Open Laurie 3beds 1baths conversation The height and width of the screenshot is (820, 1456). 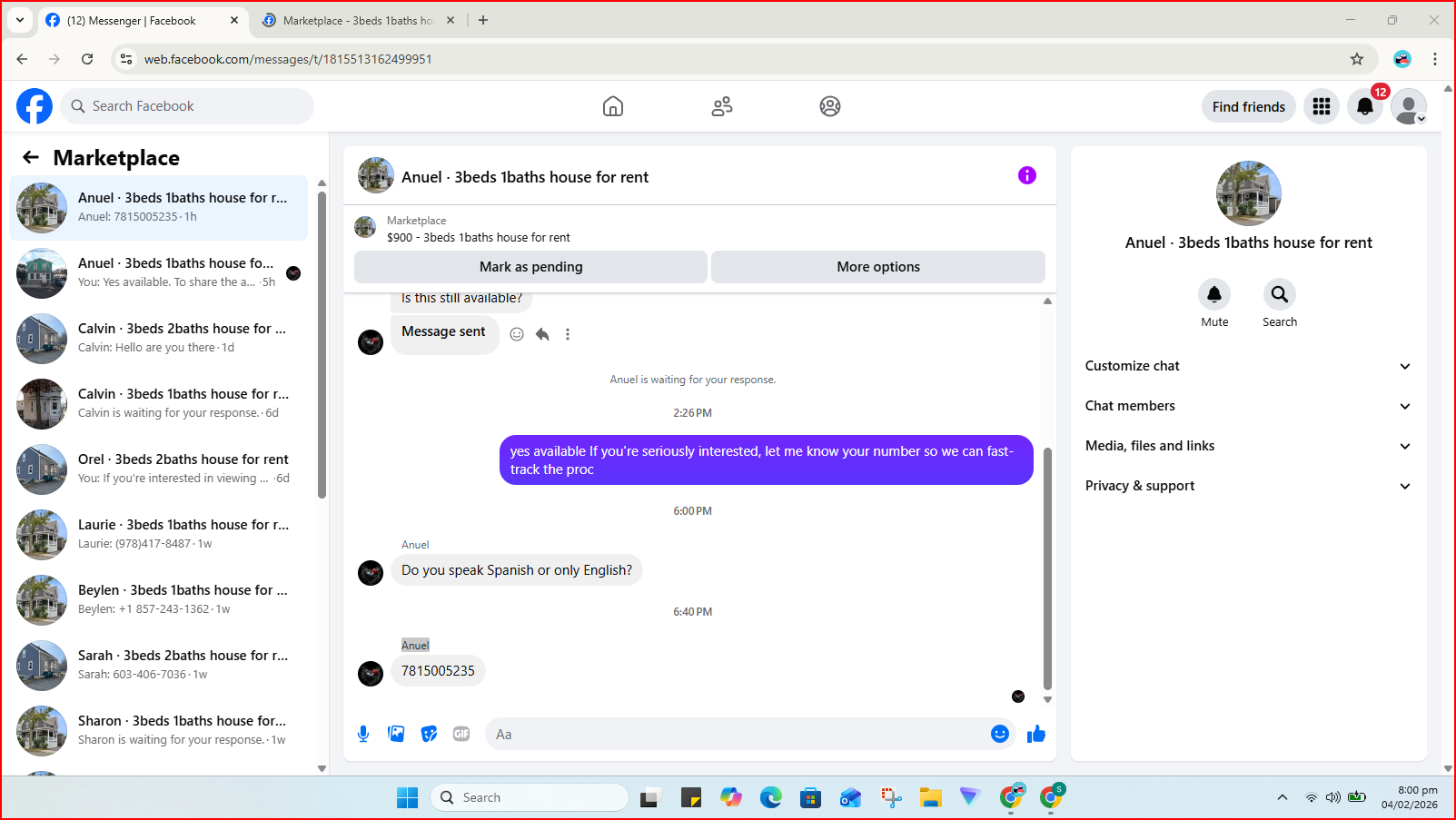pyautogui.click(x=159, y=535)
